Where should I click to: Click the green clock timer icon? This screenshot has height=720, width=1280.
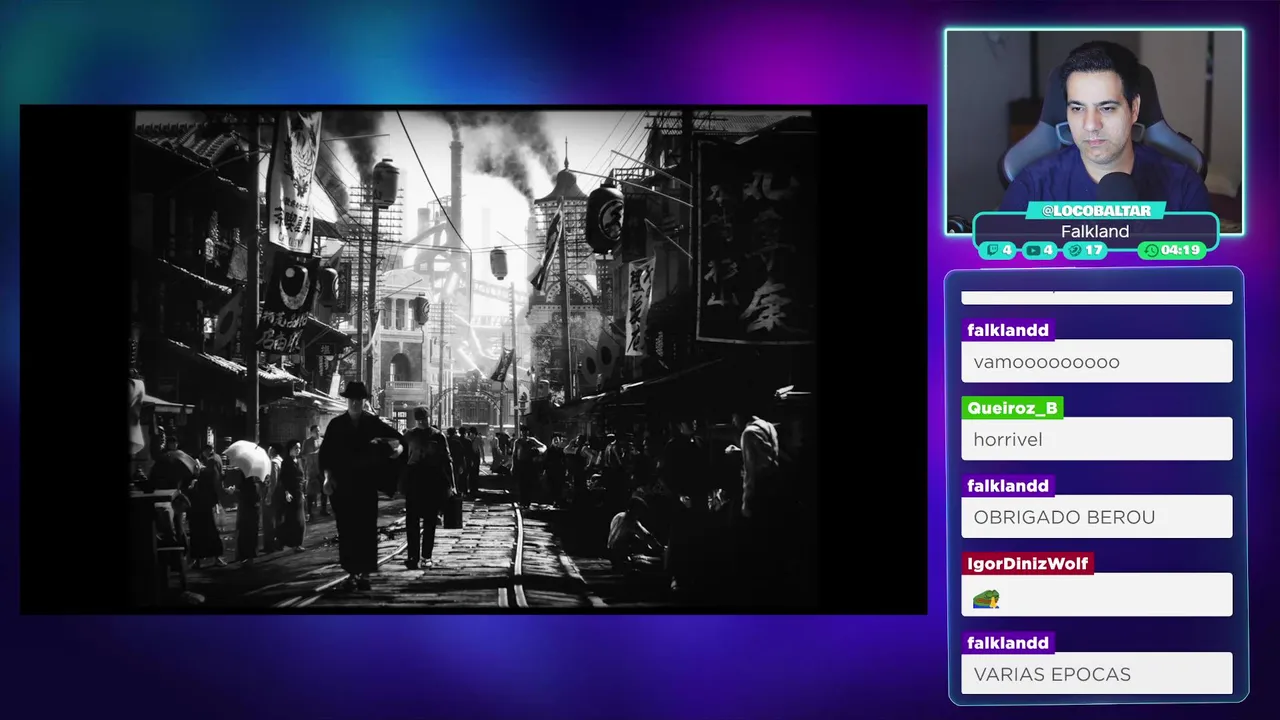1151,250
